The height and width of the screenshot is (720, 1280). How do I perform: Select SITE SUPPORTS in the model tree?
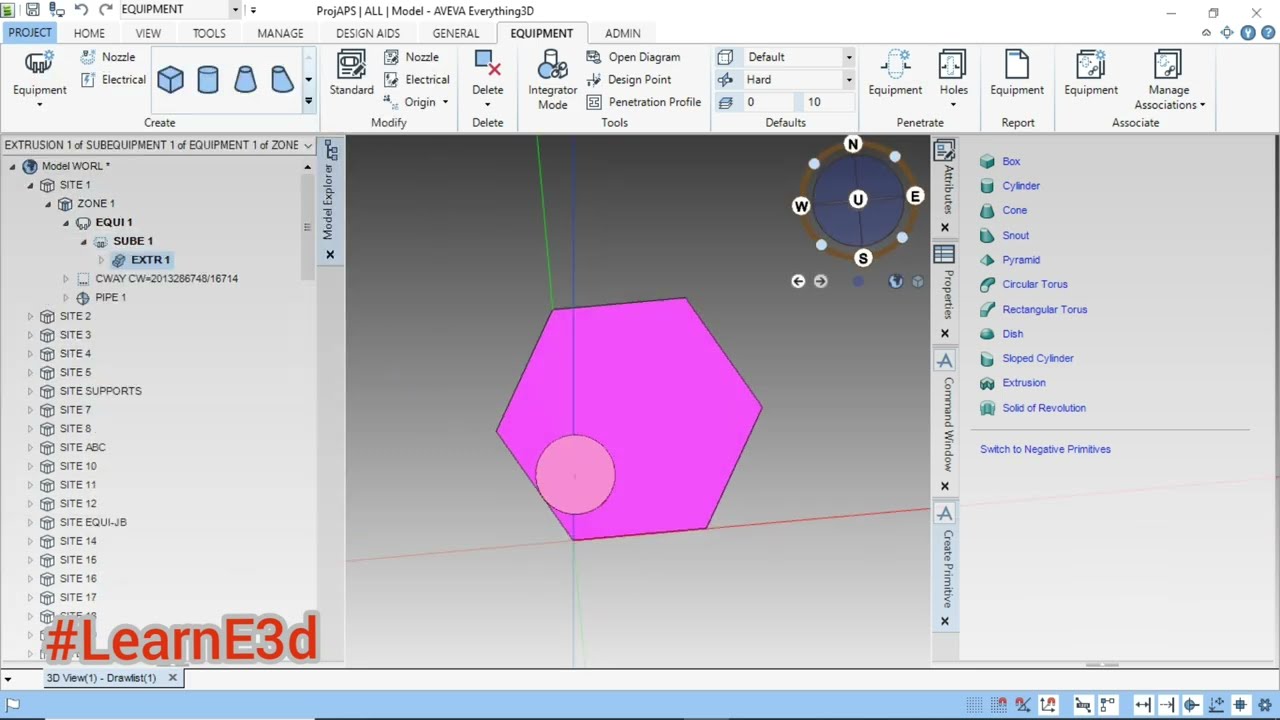100,391
